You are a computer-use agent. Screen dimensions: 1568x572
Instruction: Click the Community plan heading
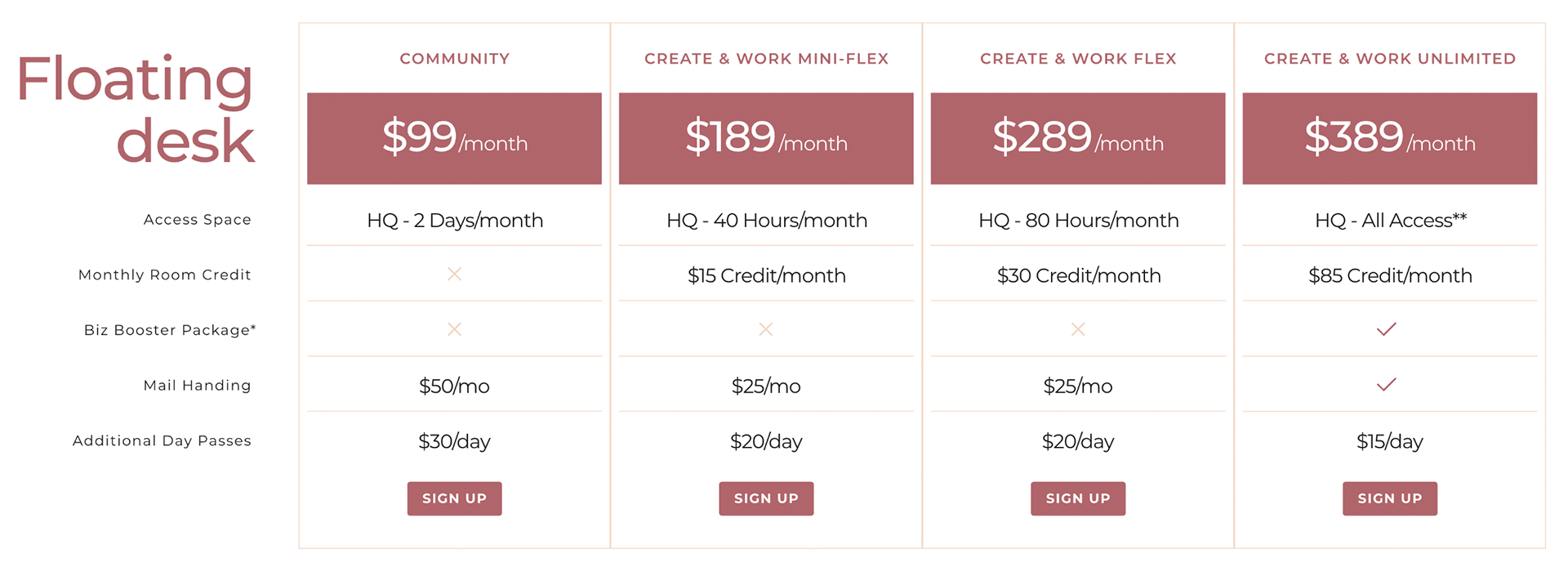click(x=454, y=59)
